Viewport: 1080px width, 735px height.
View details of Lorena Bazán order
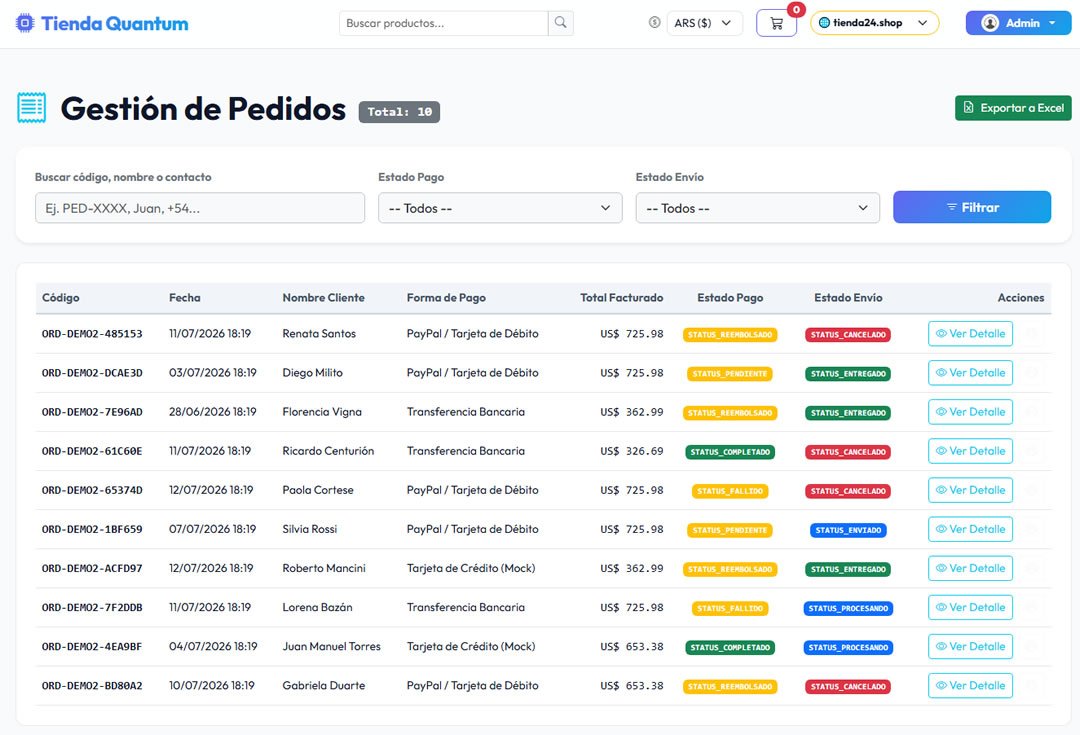[970, 608]
